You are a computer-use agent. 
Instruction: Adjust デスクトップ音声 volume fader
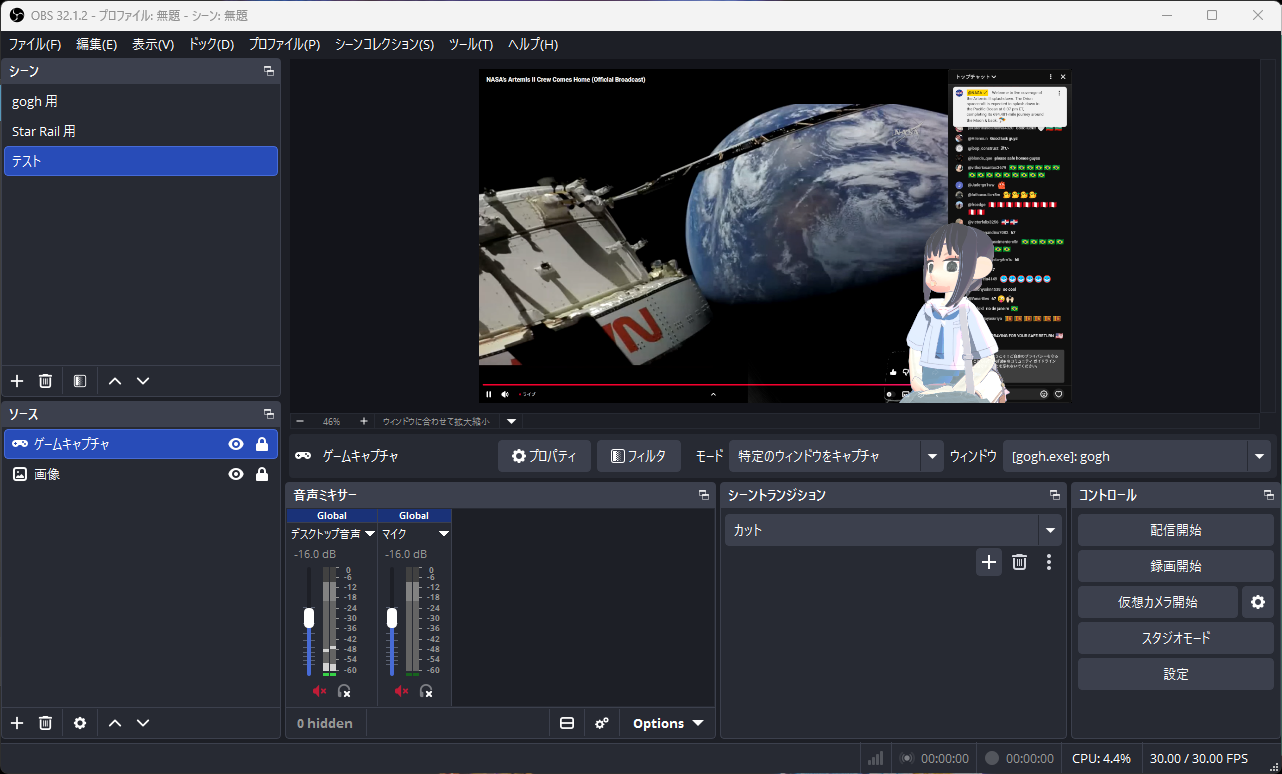click(309, 618)
